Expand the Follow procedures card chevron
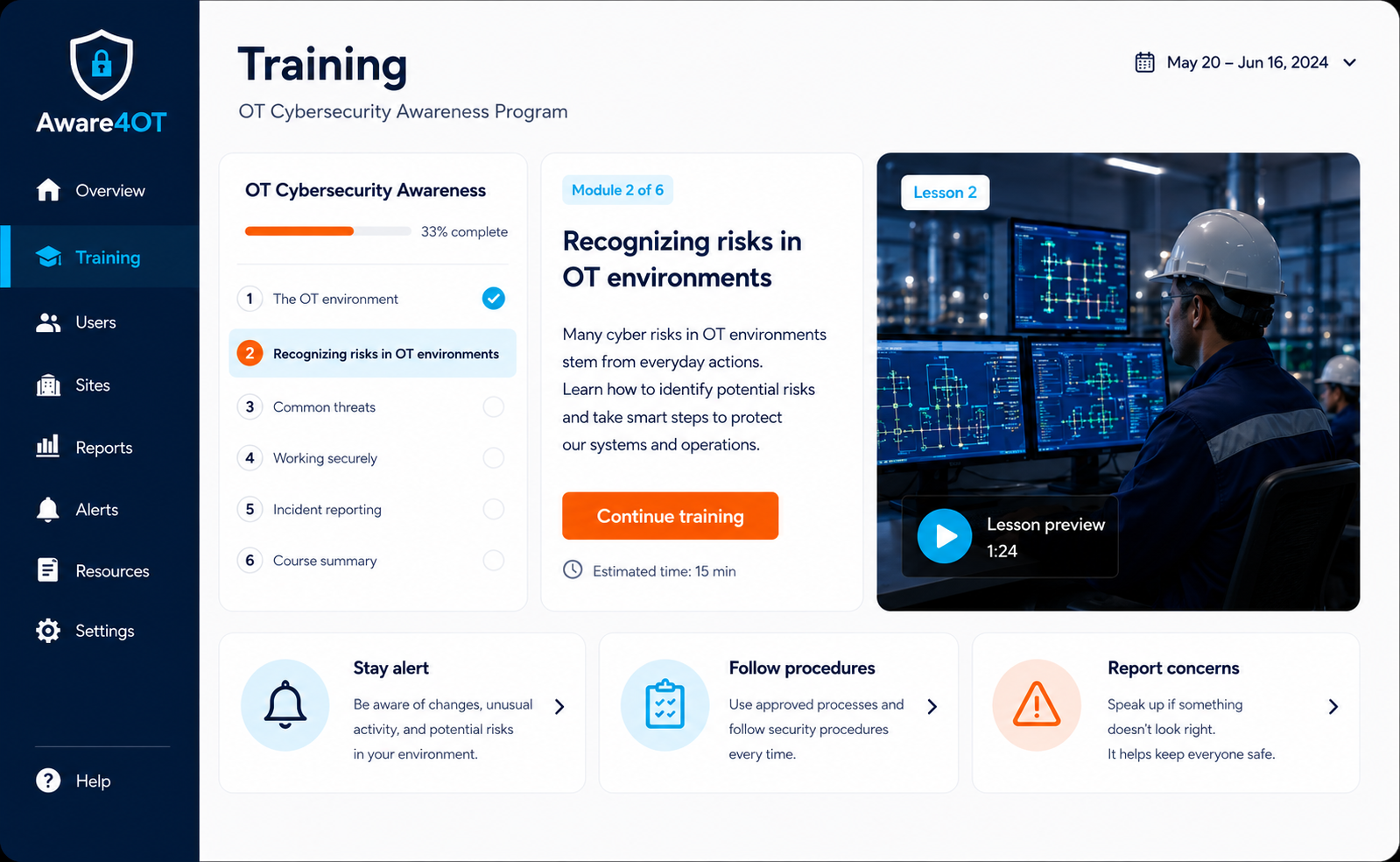 (932, 706)
